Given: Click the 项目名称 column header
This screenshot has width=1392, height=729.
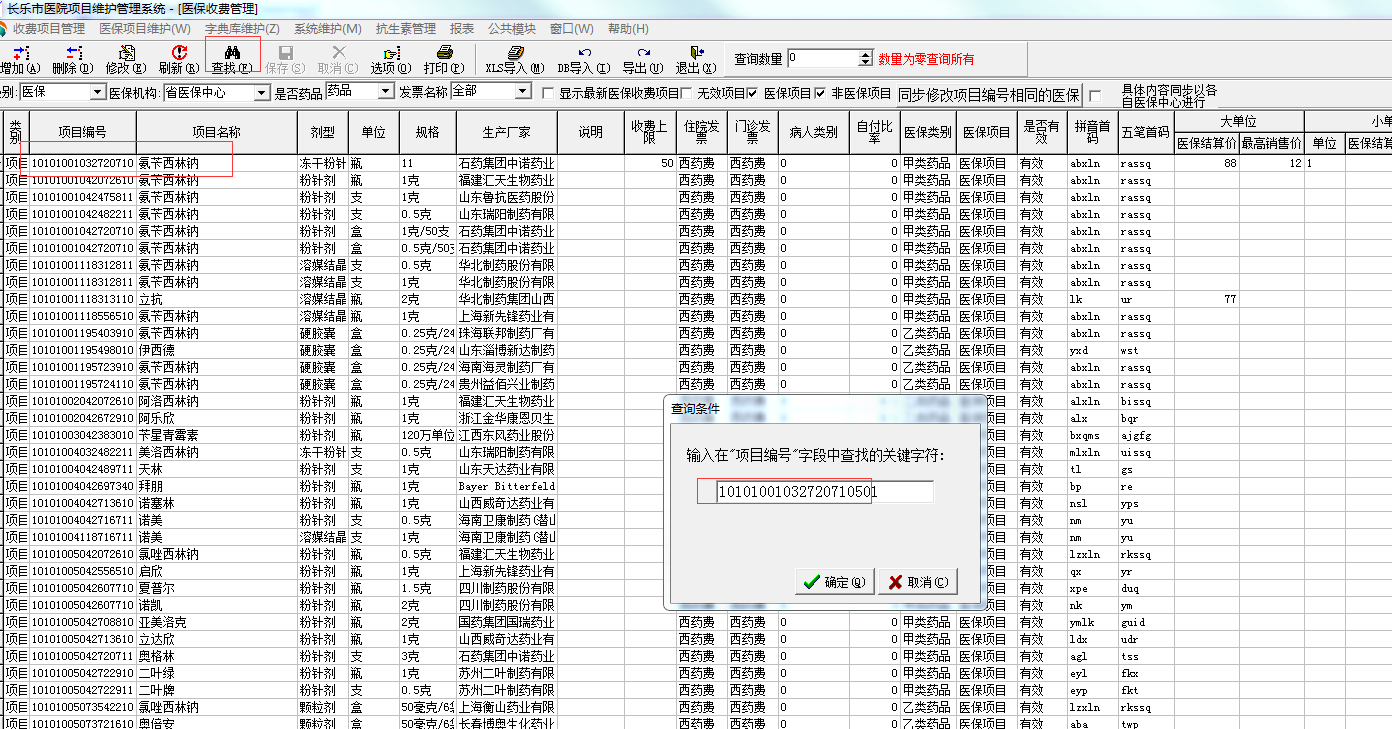Looking at the screenshot, I should coord(217,132).
